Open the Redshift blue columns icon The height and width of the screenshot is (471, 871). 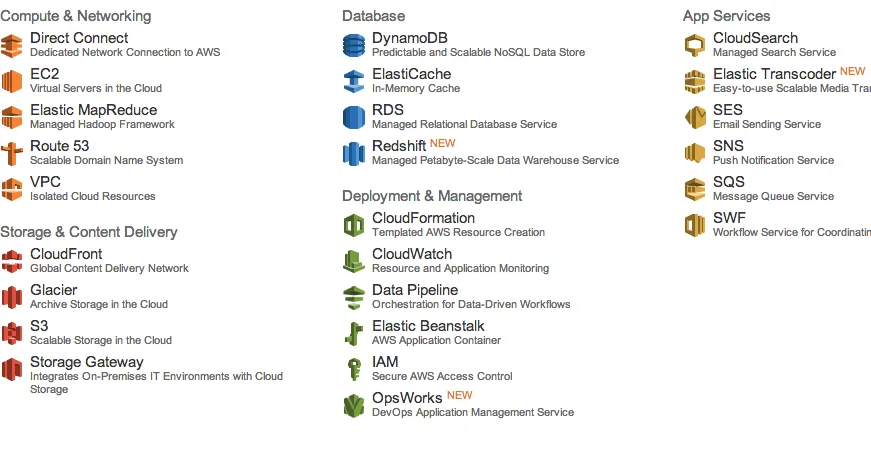(354, 153)
